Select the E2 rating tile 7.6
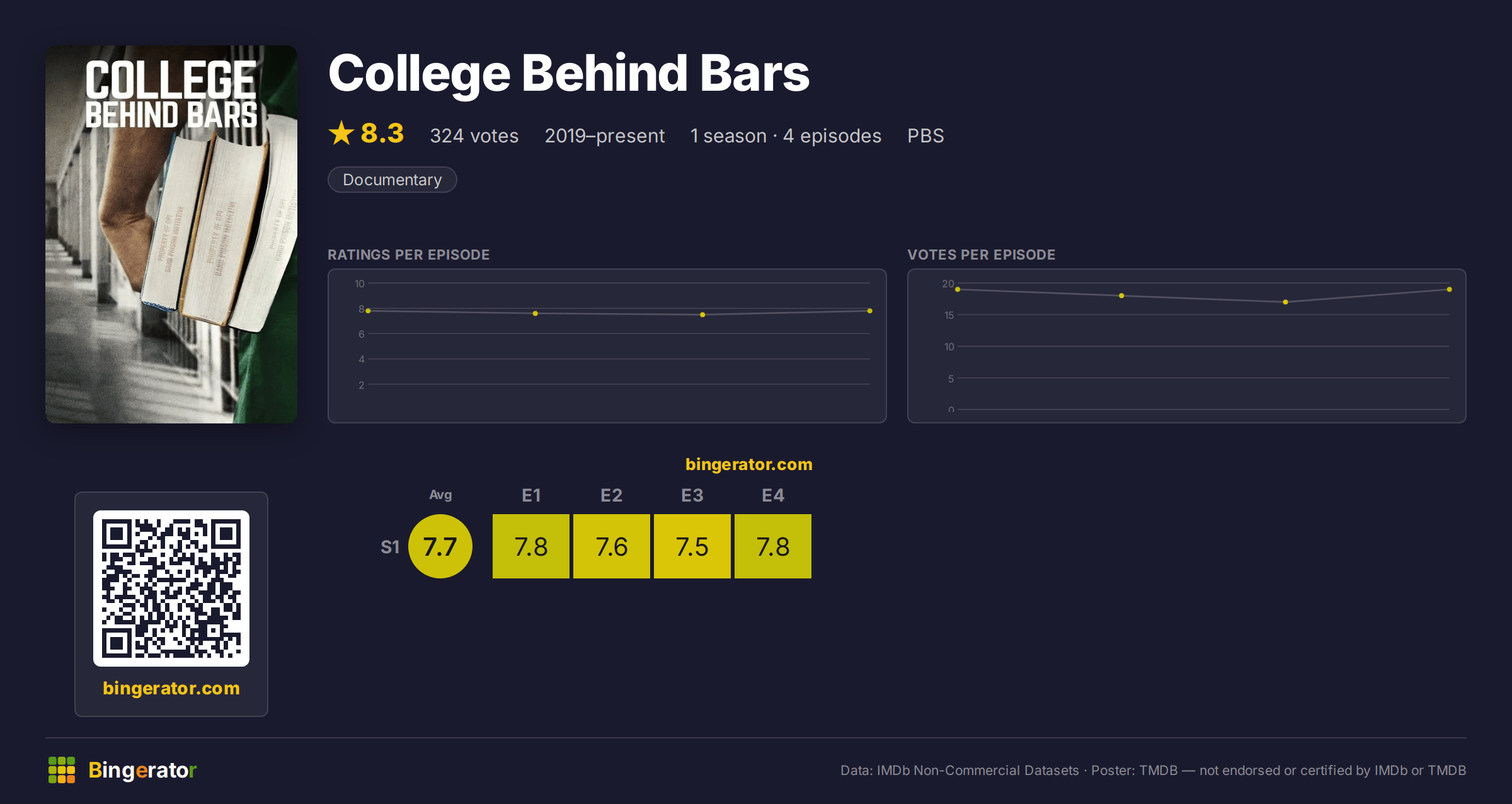 [612, 546]
